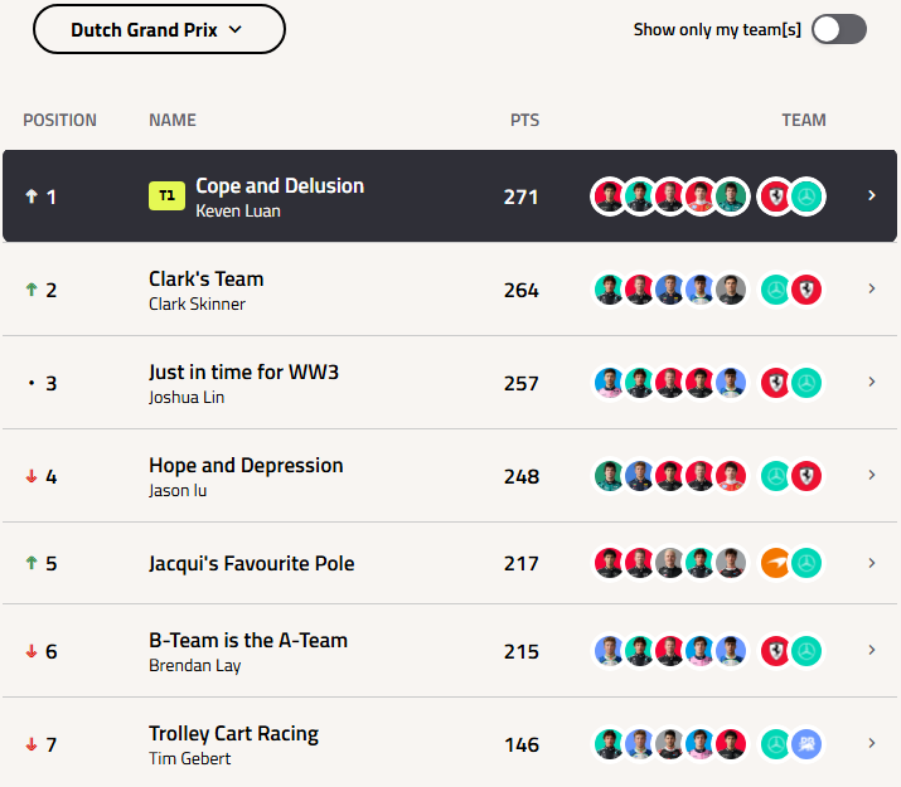Sort by the PTS column header

525,120
